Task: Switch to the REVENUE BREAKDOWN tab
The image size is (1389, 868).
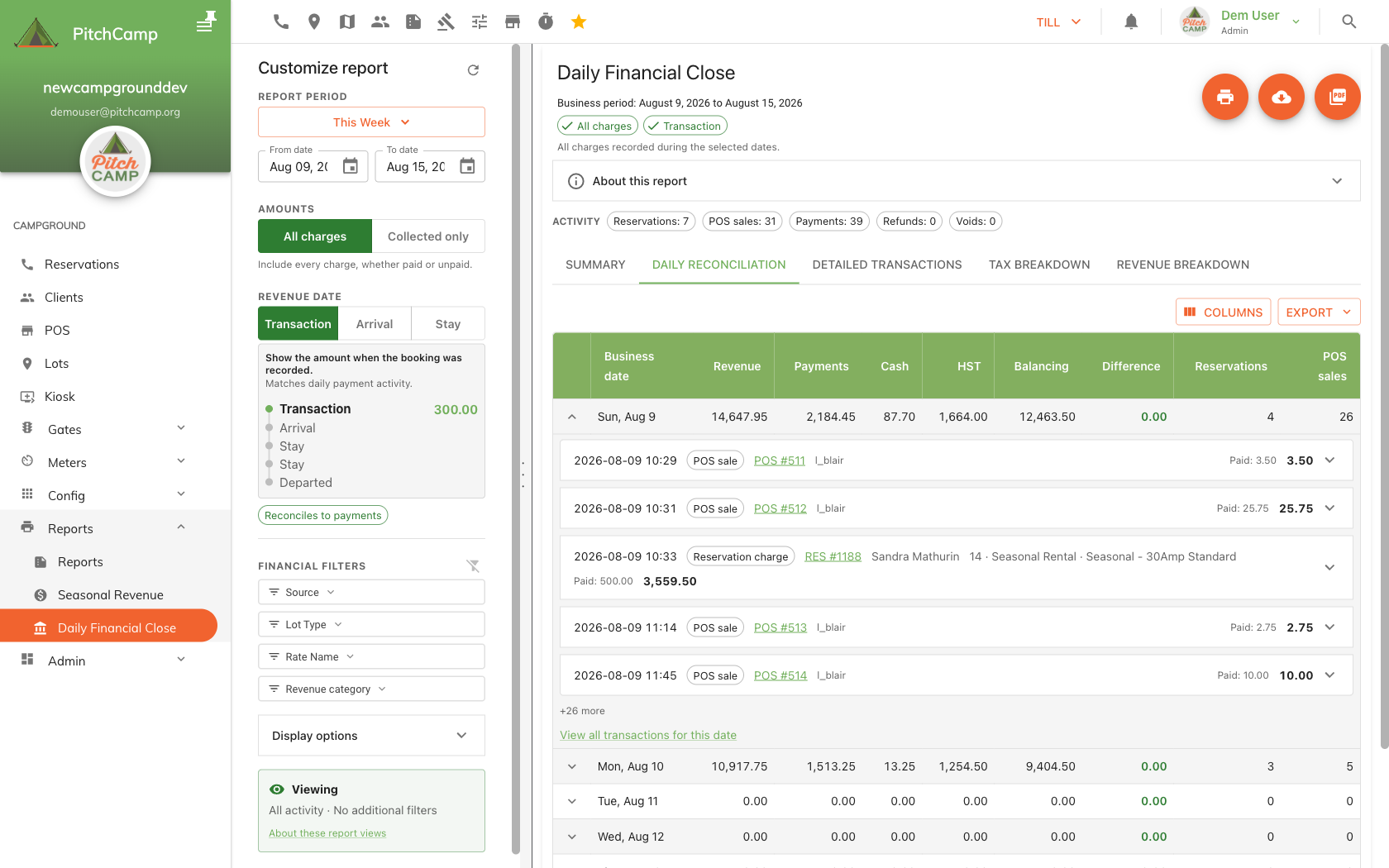Action: tap(1182, 265)
